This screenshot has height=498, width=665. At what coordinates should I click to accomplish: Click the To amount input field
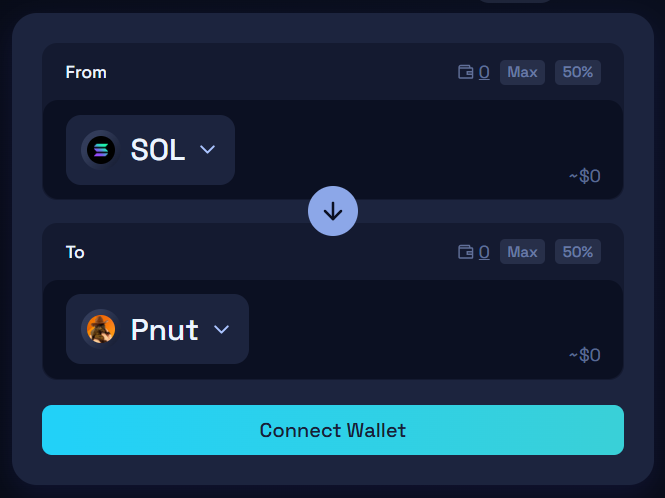424,322
